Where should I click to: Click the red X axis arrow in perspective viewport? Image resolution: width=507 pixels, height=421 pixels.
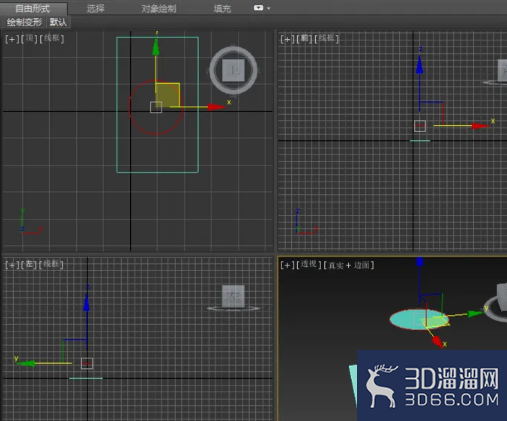click(x=437, y=341)
